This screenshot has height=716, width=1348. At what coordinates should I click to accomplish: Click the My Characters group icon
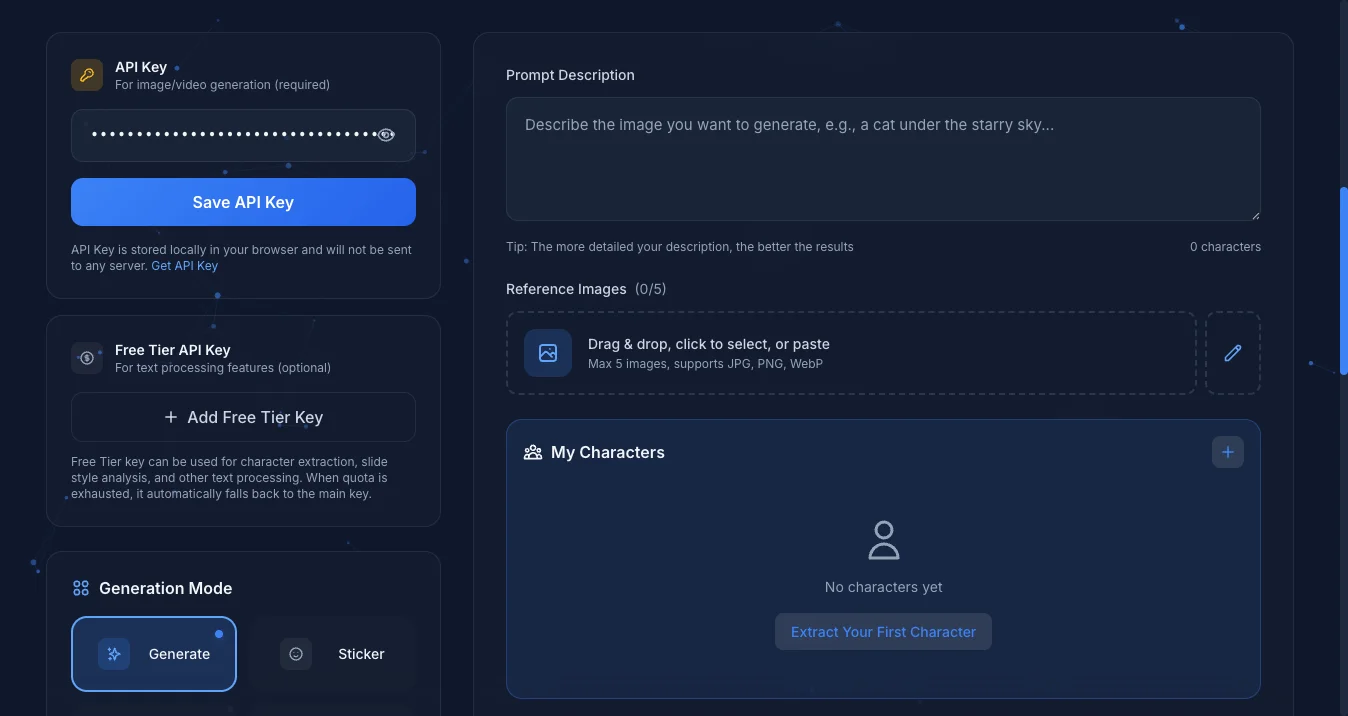(531, 451)
